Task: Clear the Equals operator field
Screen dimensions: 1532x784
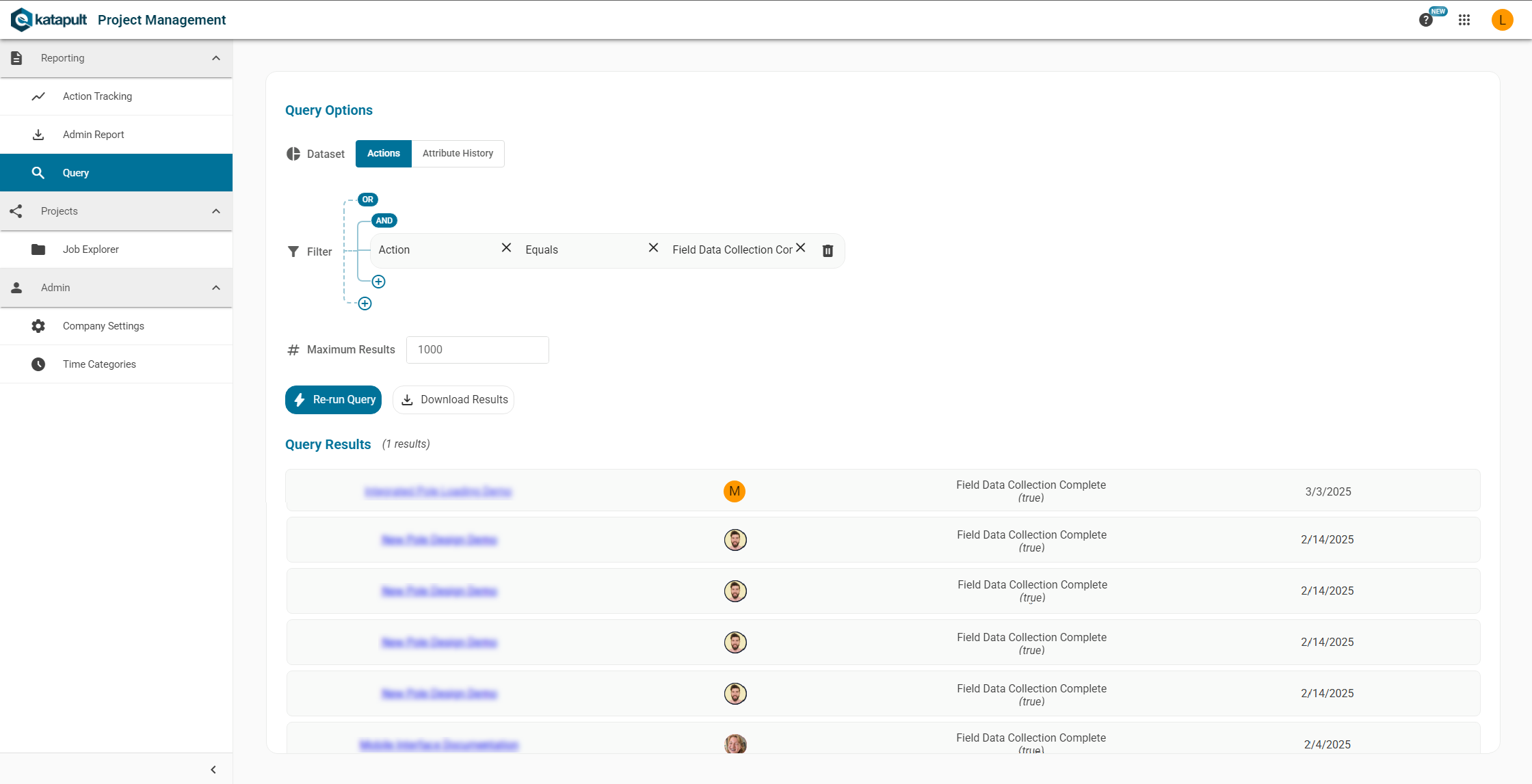Action: coord(653,248)
